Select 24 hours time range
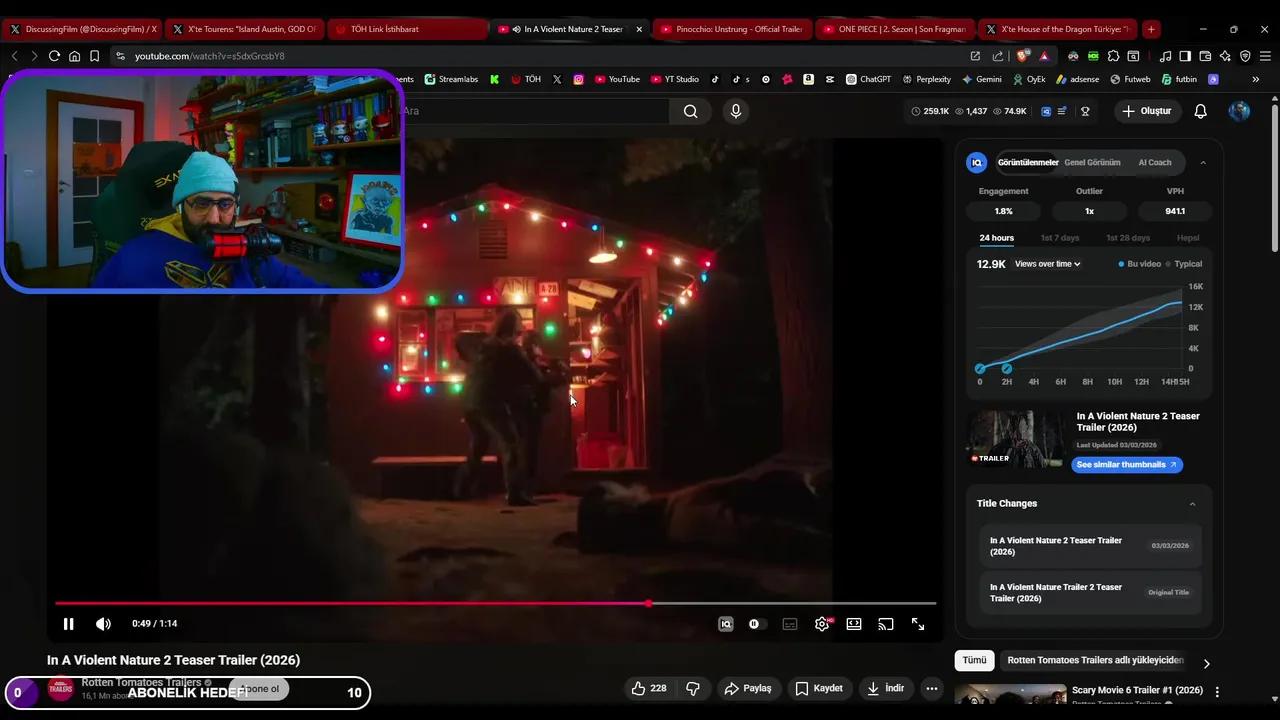This screenshot has height=720, width=1280. pos(996,238)
